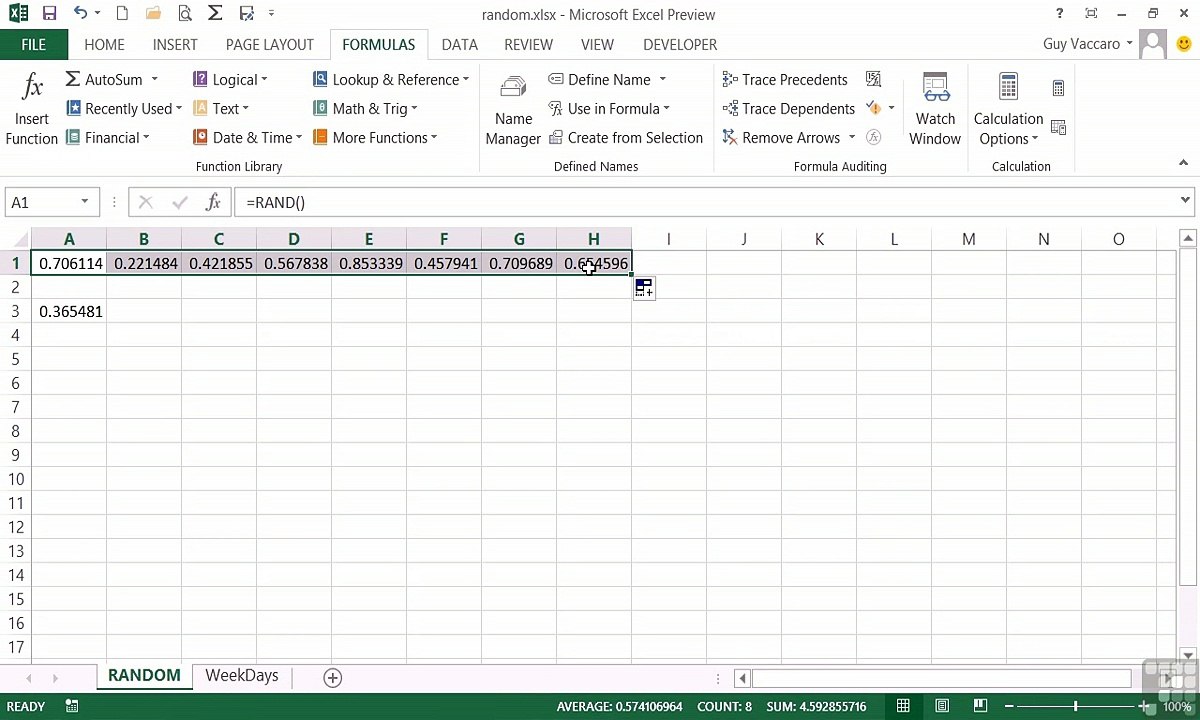Expand the AutoSum dropdown arrow
Screen dimensions: 1200x720
(x=154, y=79)
